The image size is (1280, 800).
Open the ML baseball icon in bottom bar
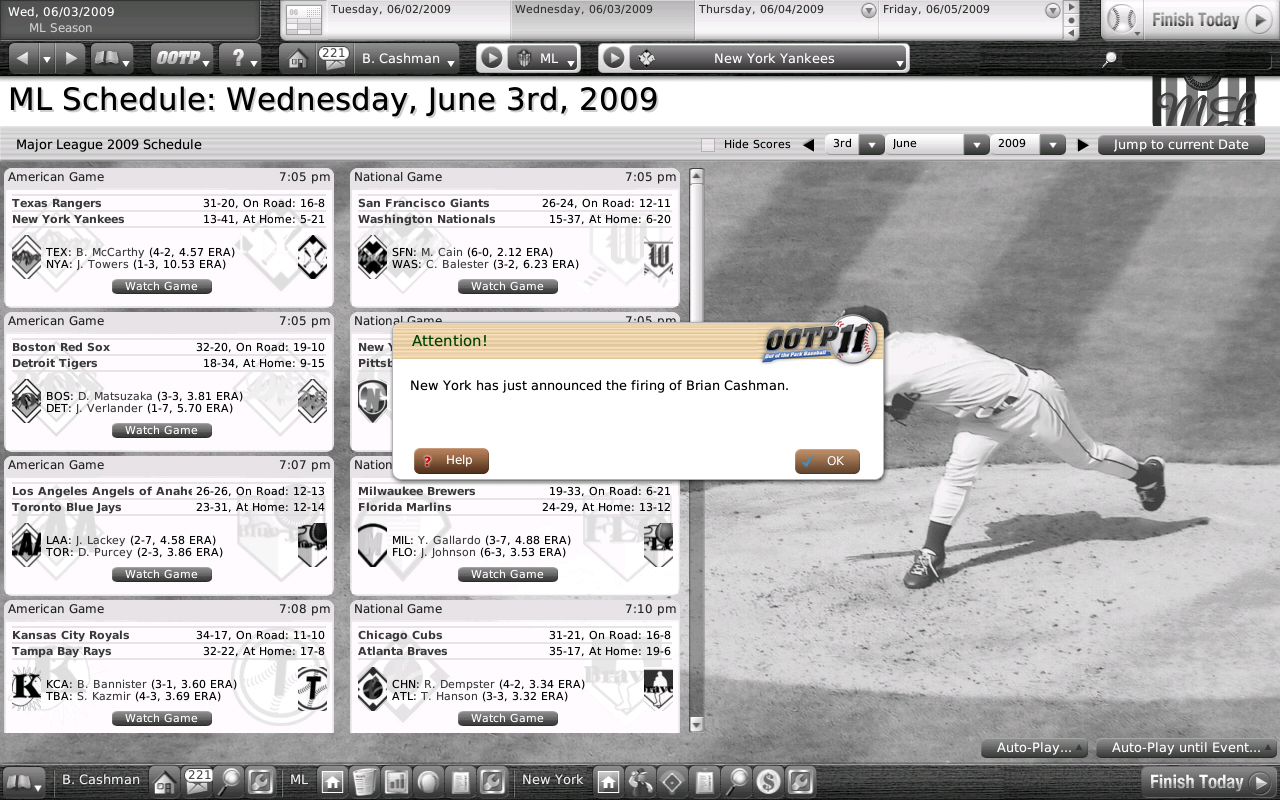click(x=428, y=781)
